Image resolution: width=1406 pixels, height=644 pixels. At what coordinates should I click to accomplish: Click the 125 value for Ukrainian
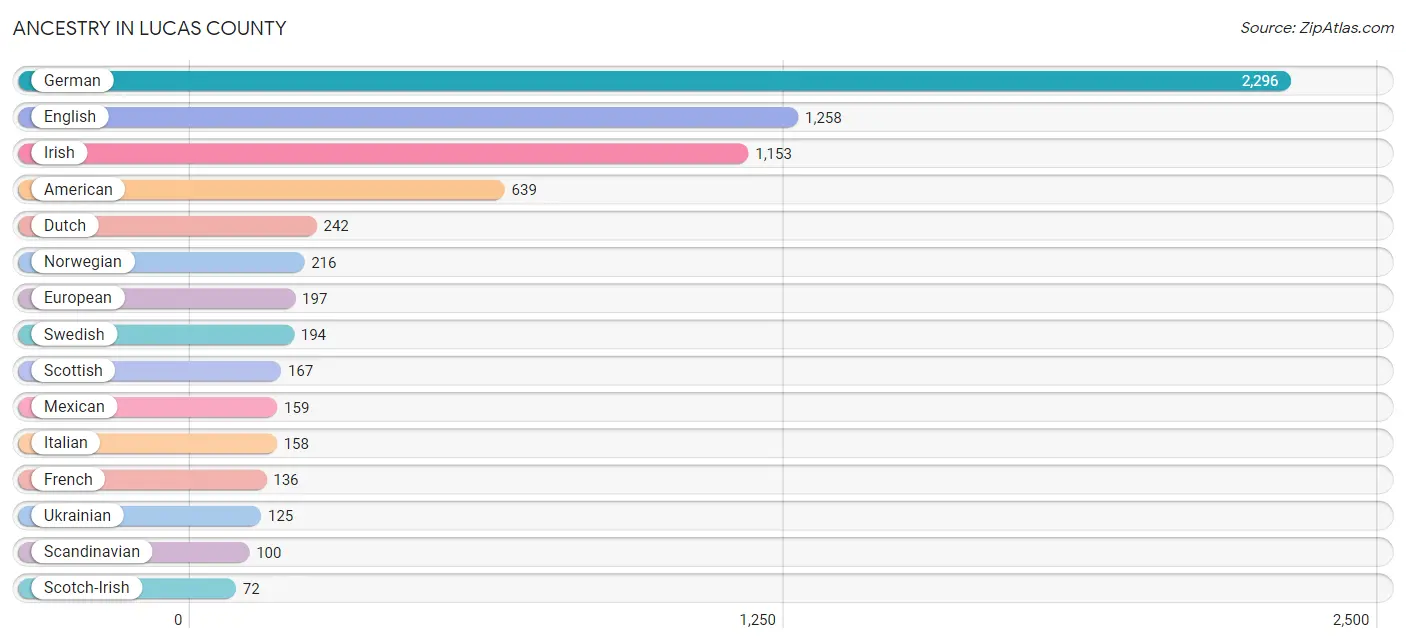click(x=280, y=516)
